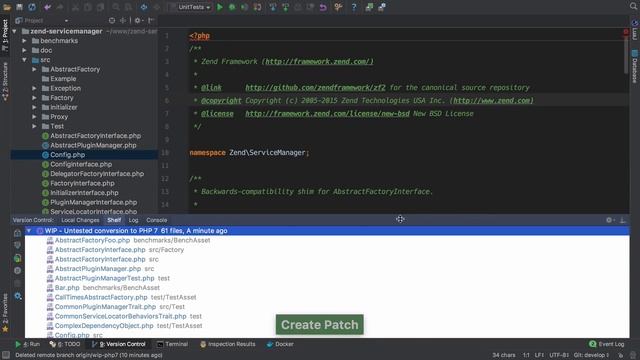Open the Console tab
Screen dimensions: 640x360
coord(157,220)
